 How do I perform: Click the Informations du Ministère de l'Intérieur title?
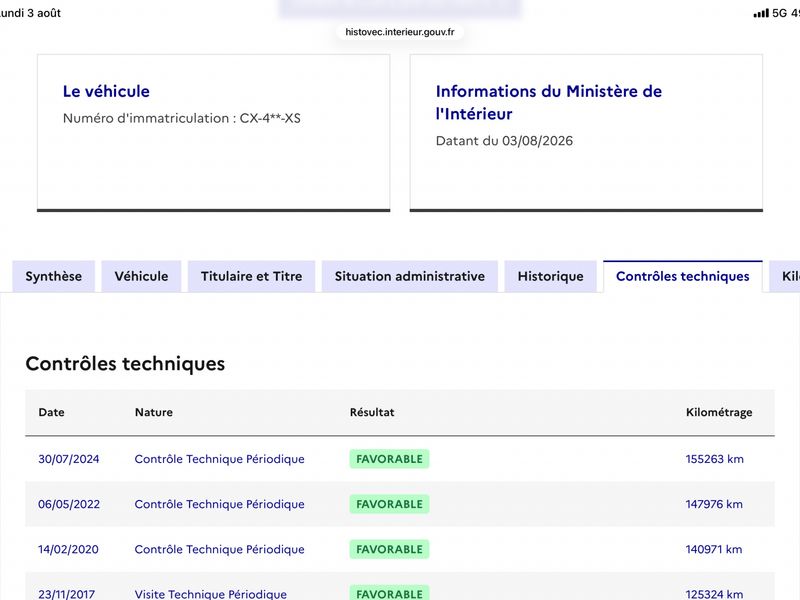(548, 103)
